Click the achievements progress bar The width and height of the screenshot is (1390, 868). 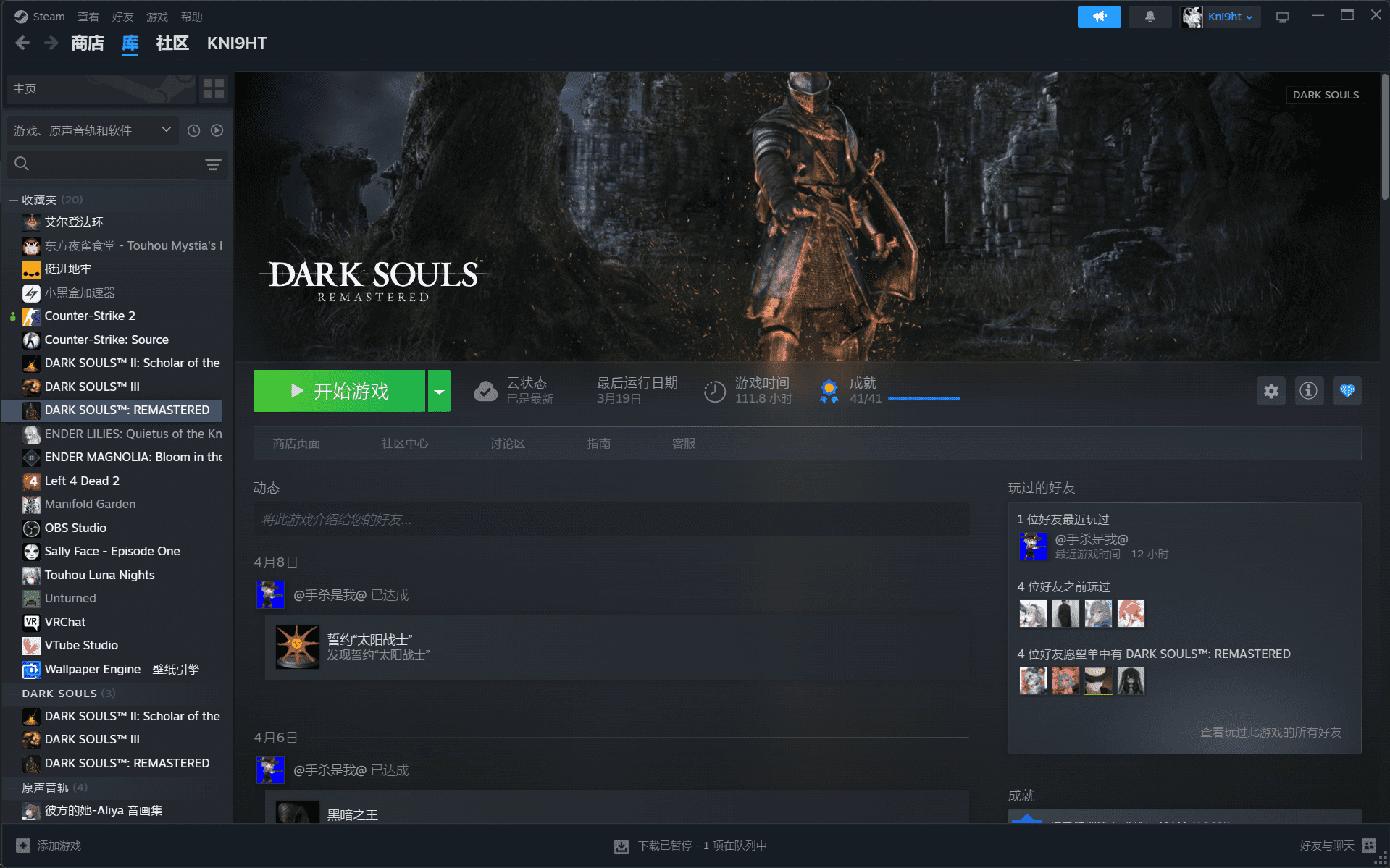(924, 399)
